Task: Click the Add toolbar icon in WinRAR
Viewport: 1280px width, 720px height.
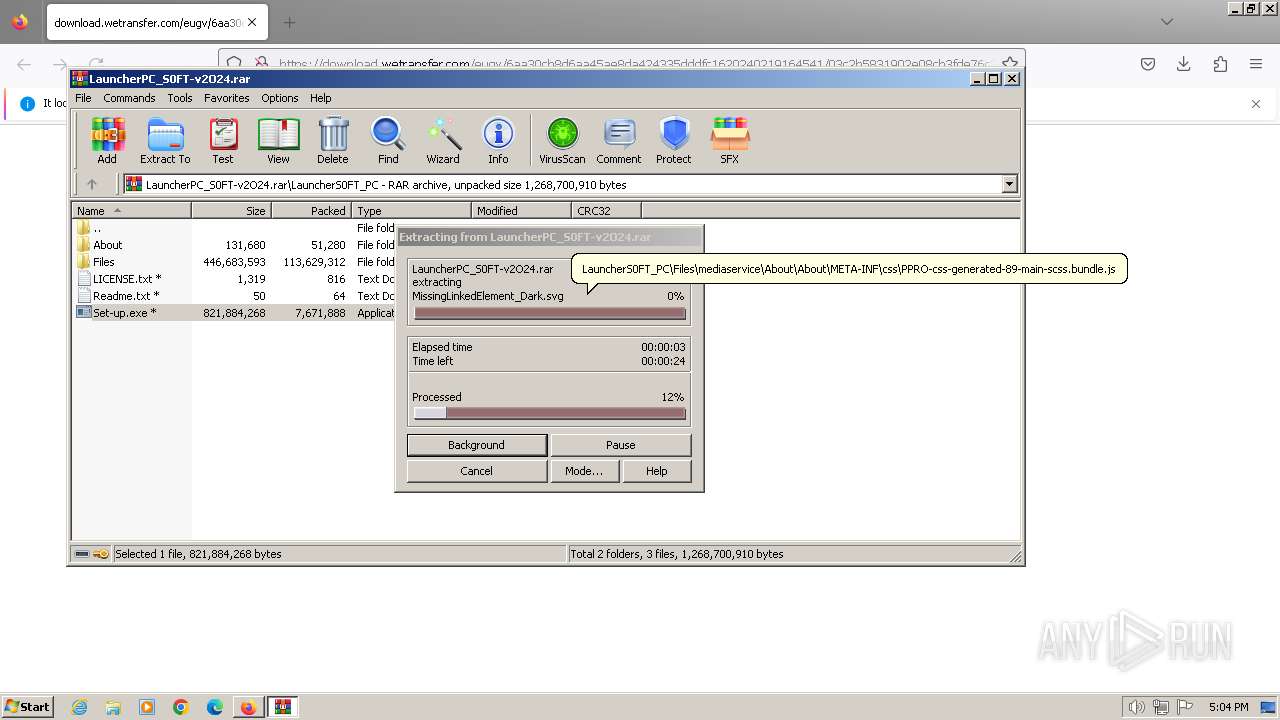Action: 107,141
